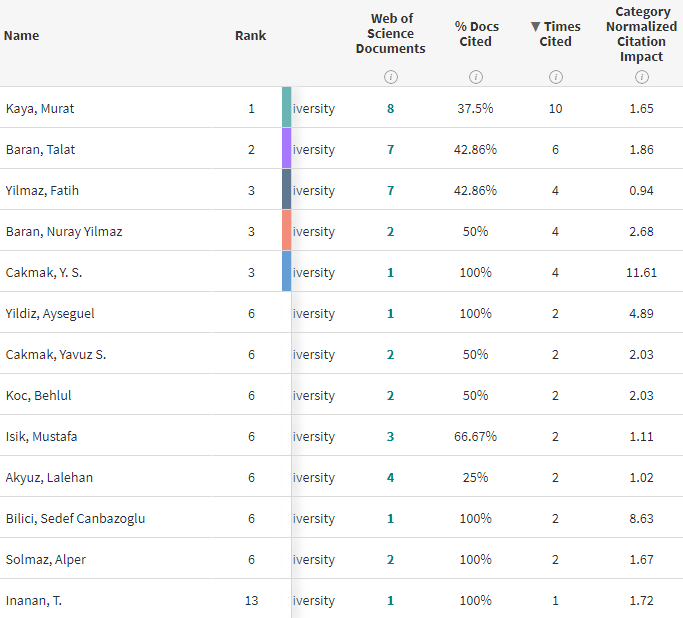683x618 pixels.
Task: Click the Web of Science Documents header
Action: (391, 34)
